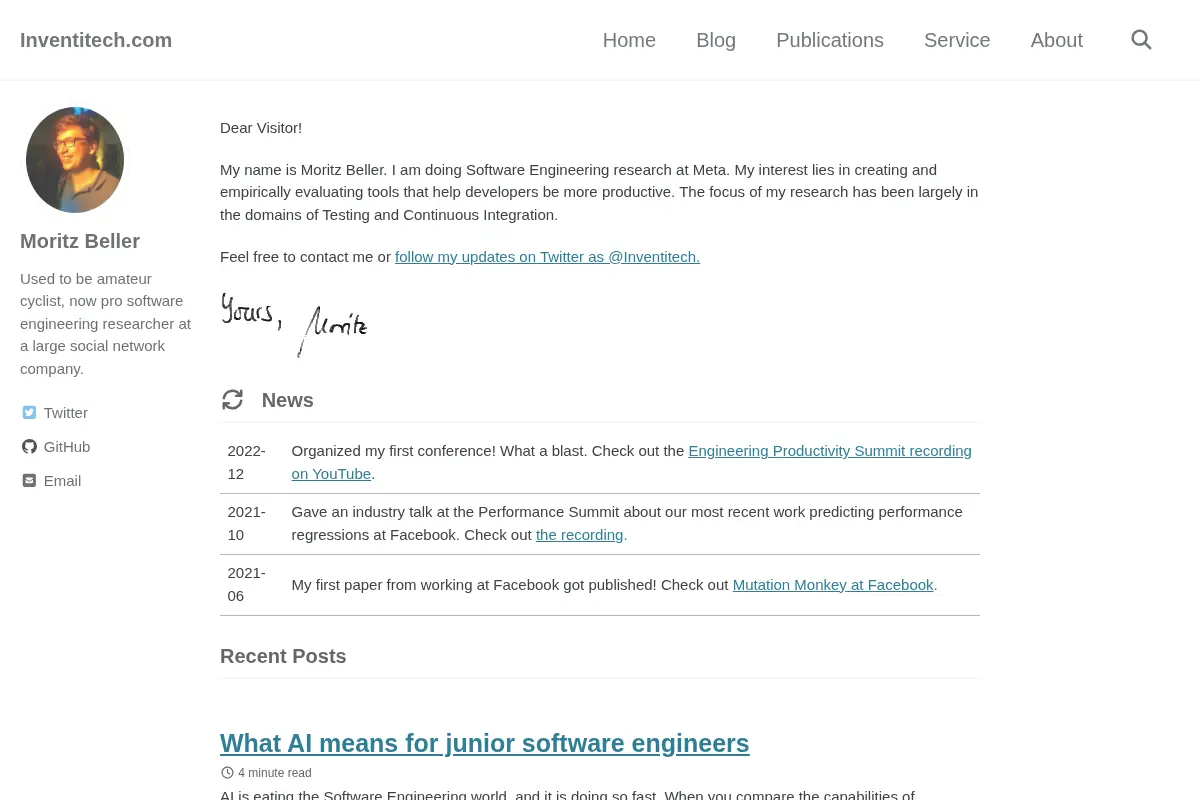Click the Email envelope icon
The height and width of the screenshot is (800, 1200).
29,481
